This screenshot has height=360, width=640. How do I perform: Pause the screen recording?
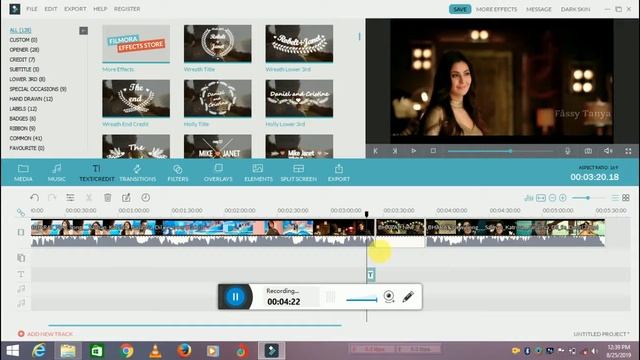[235, 297]
